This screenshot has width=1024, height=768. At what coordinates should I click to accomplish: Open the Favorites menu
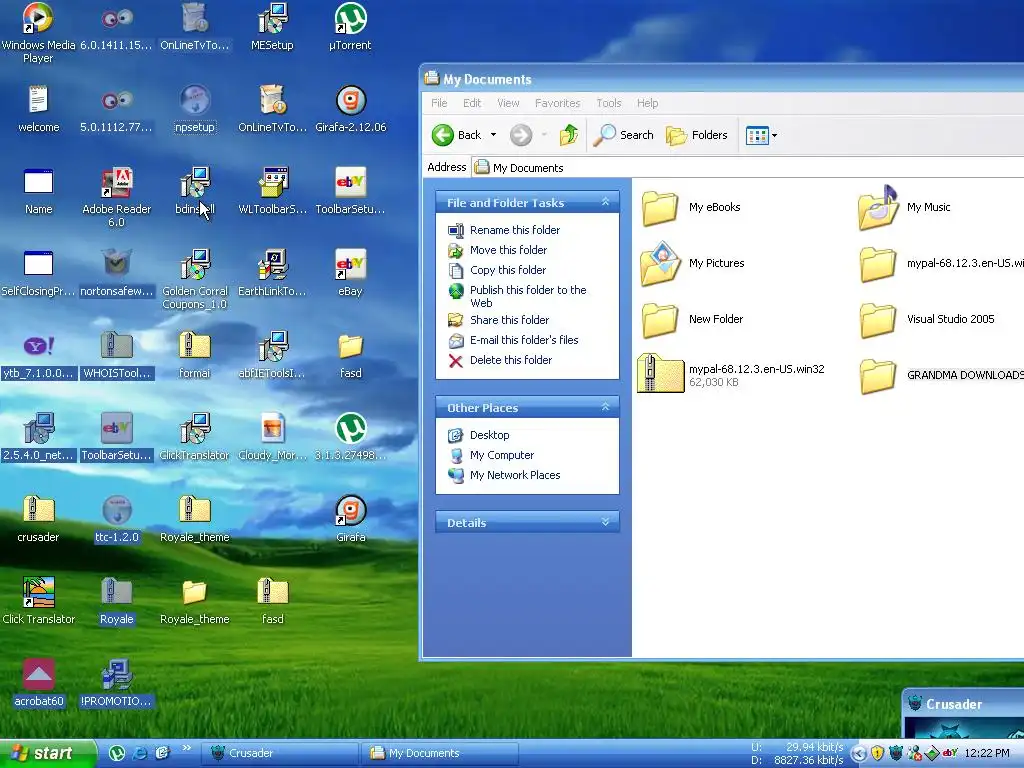[557, 103]
